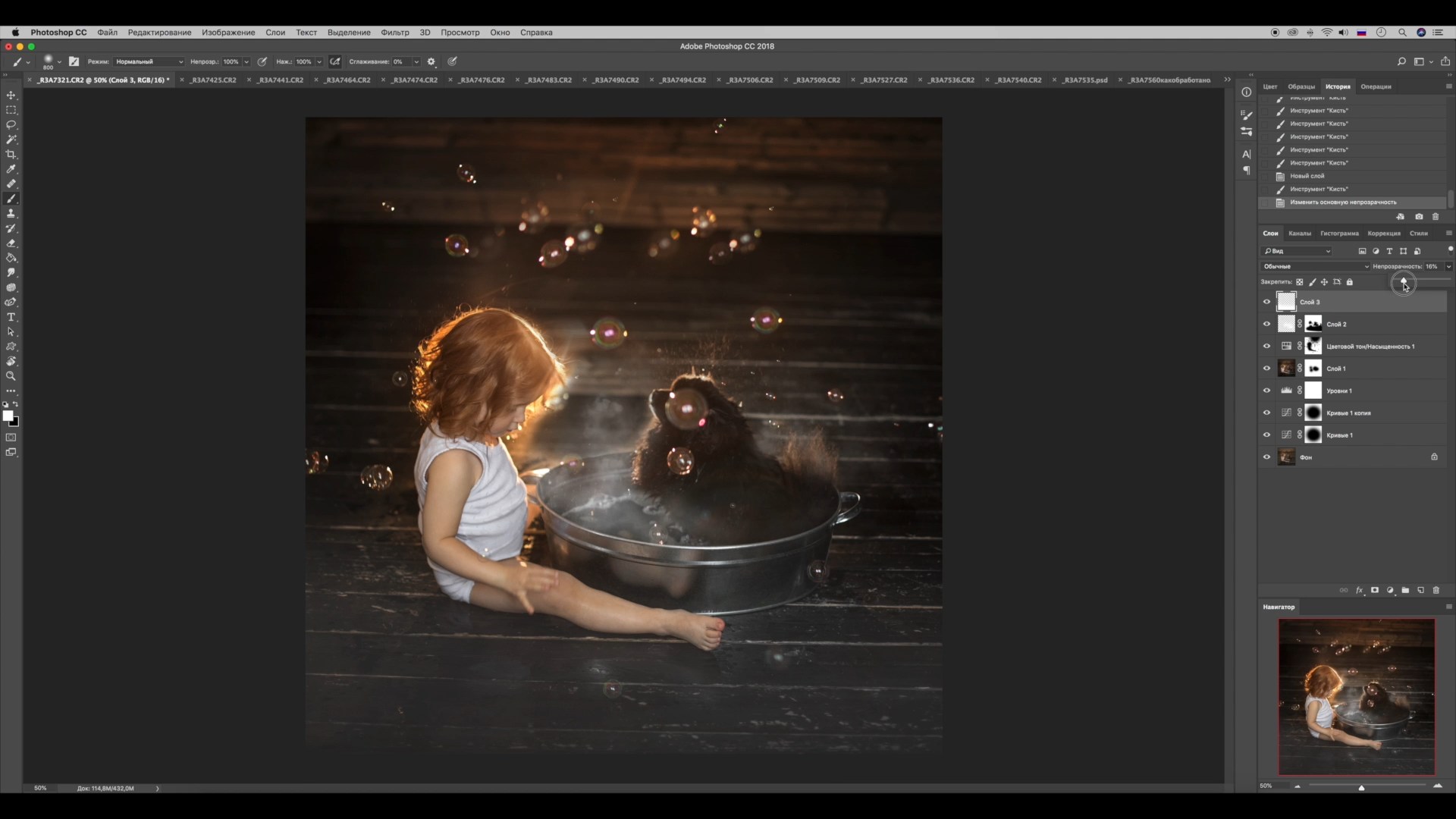Hide the Уровни 1 adjustment layer
The height and width of the screenshot is (819, 1456).
coord(1266,391)
